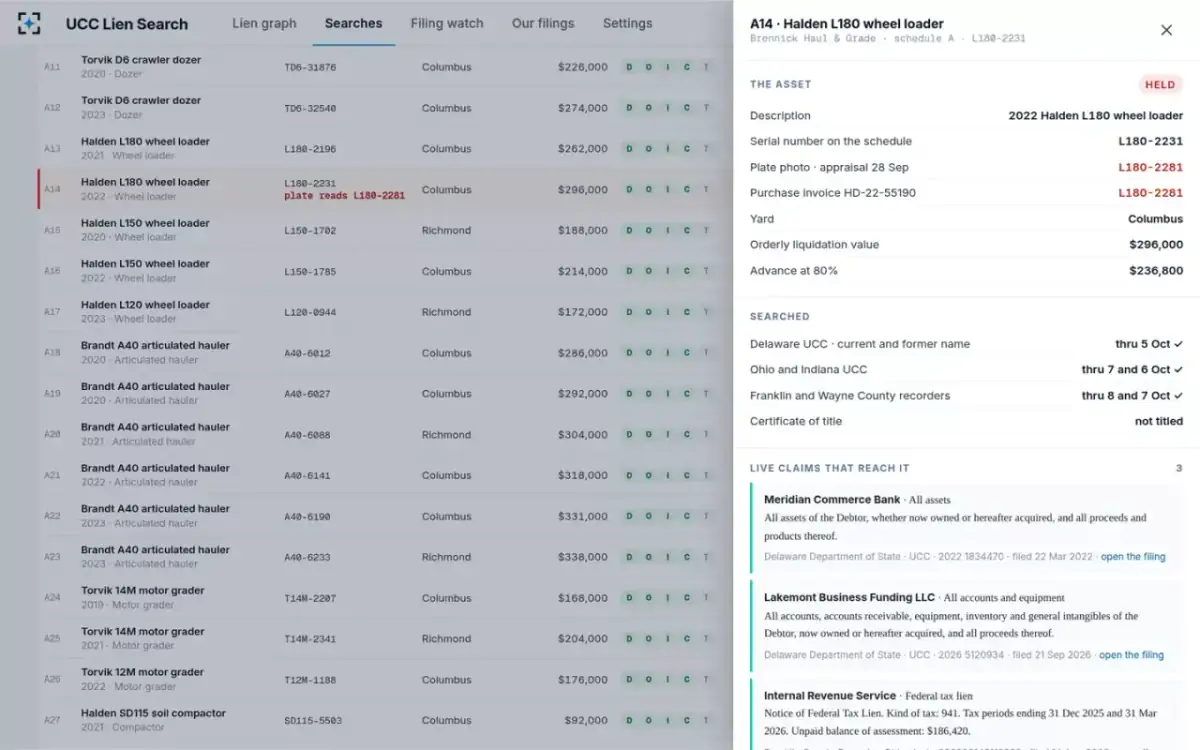Click the I badge in row A13
1200x750 pixels.
(668, 149)
